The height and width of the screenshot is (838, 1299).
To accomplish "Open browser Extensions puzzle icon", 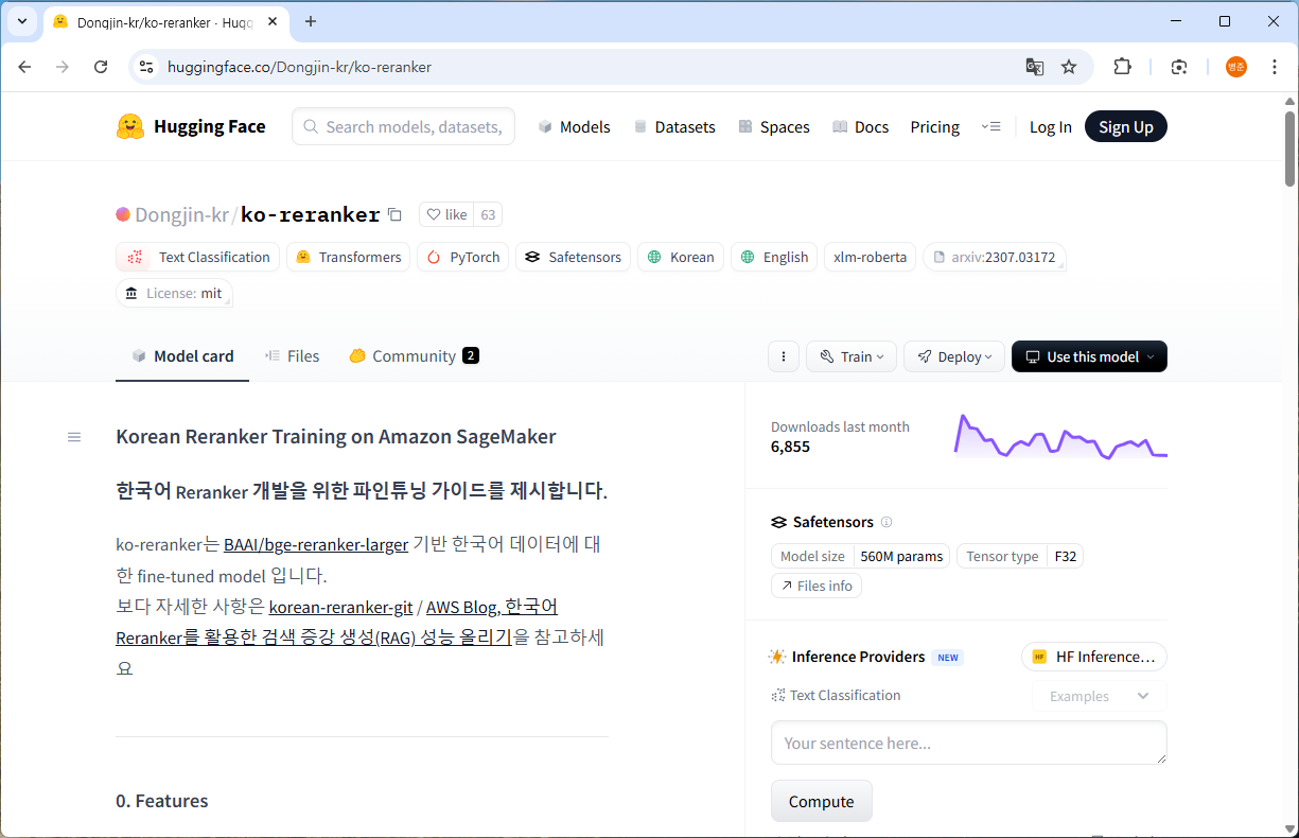I will click(x=1123, y=67).
